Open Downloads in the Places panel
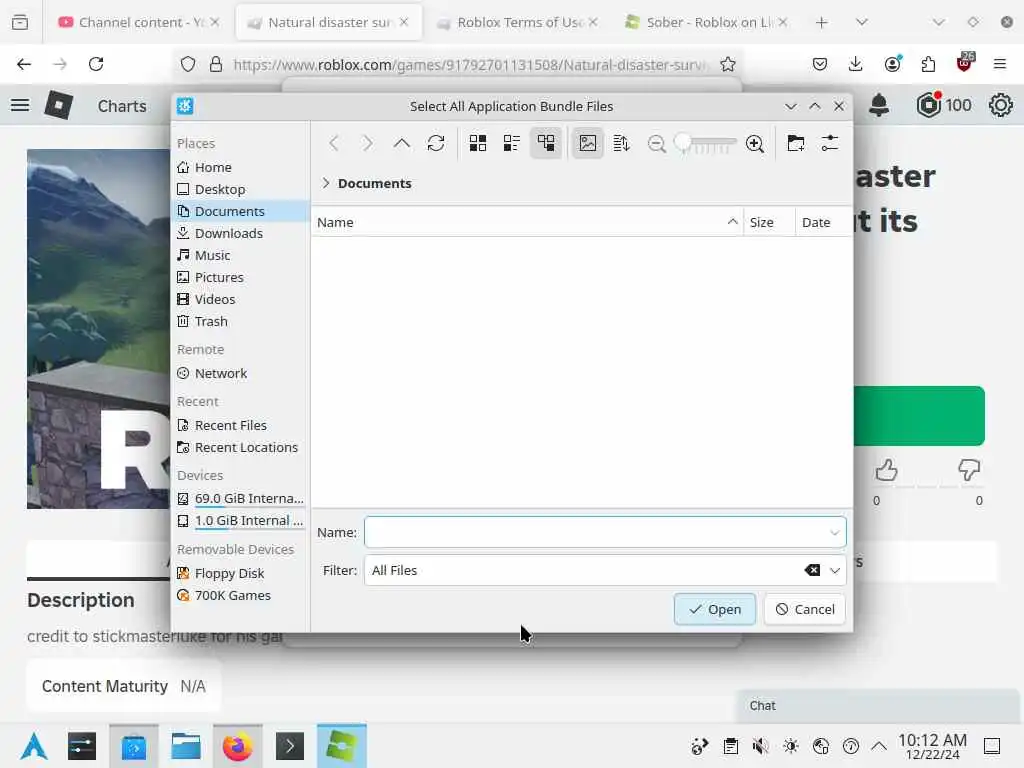This screenshot has height=768, width=1024. coord(240,233)
